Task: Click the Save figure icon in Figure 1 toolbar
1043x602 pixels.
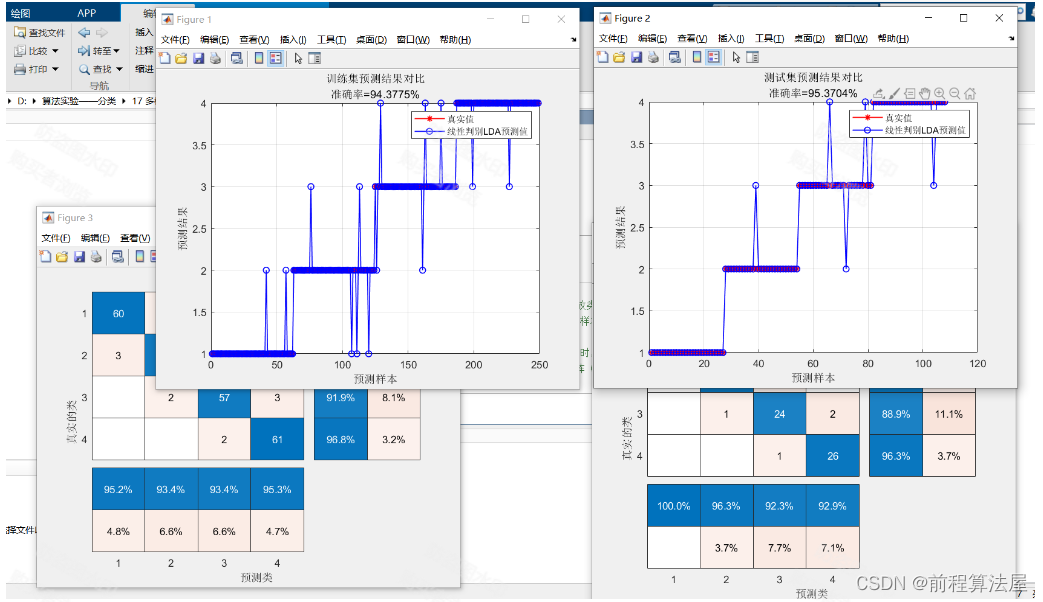Action: (x=199, y=59)
